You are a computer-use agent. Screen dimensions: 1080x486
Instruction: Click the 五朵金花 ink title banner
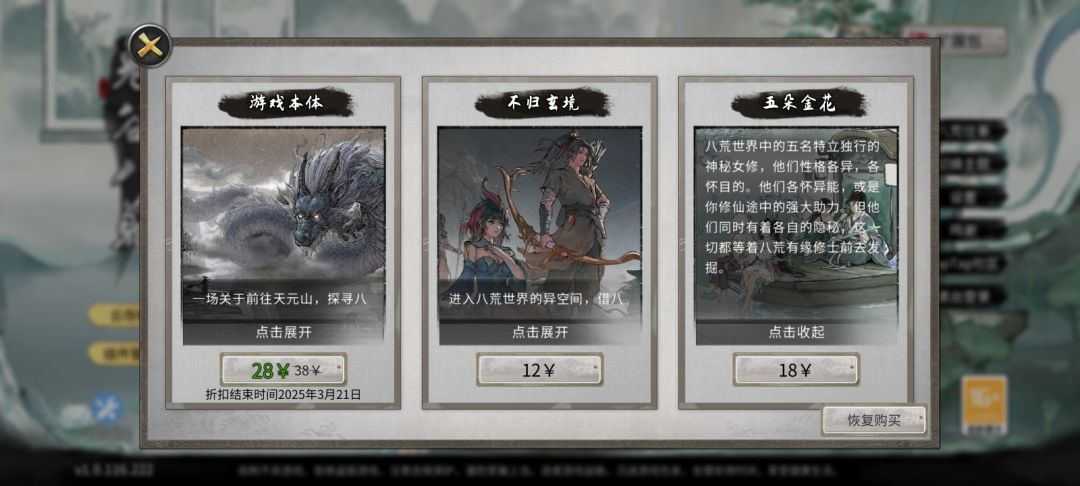coord(798,103)
